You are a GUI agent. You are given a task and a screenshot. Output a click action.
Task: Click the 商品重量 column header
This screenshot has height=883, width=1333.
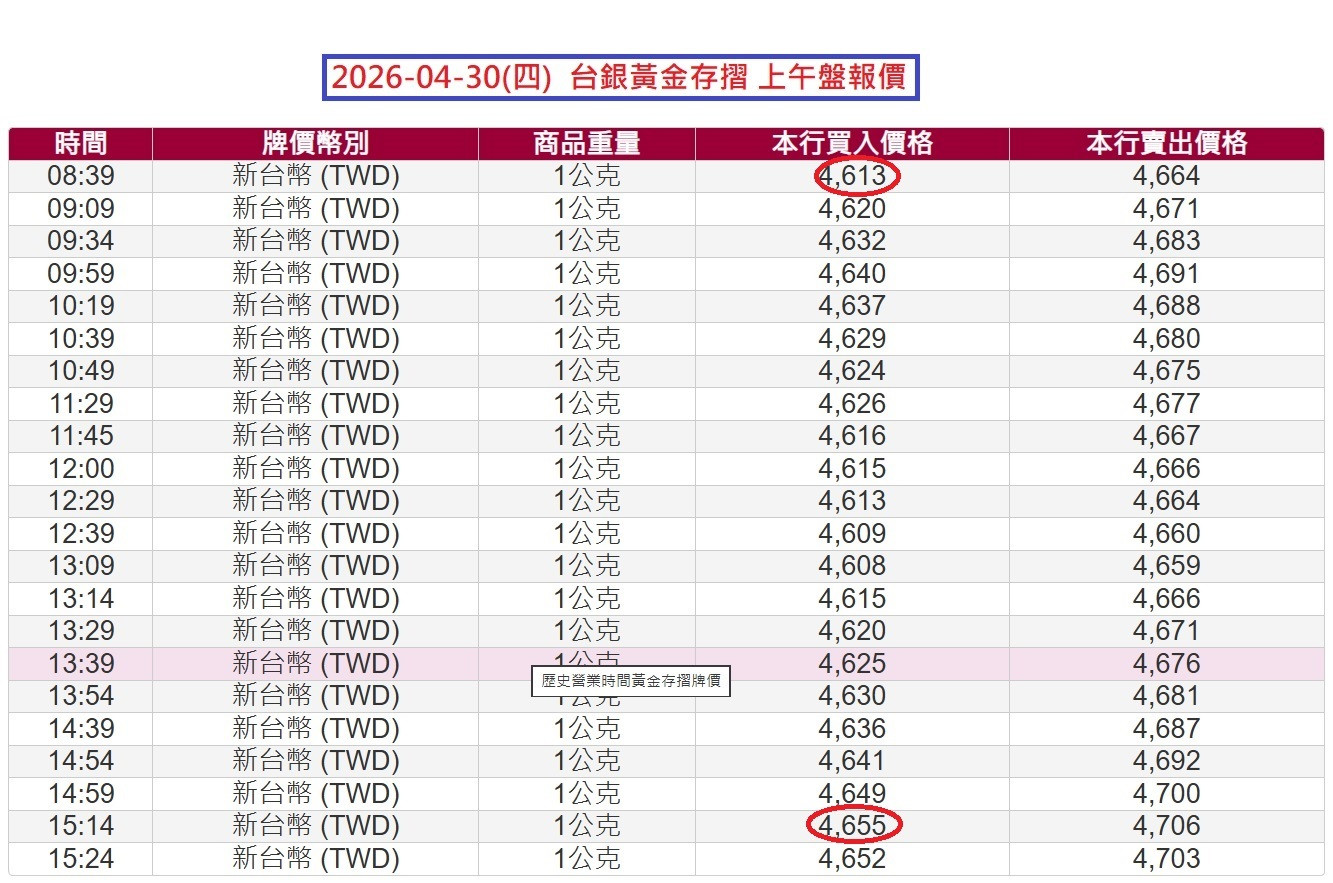tap(586, 143)
